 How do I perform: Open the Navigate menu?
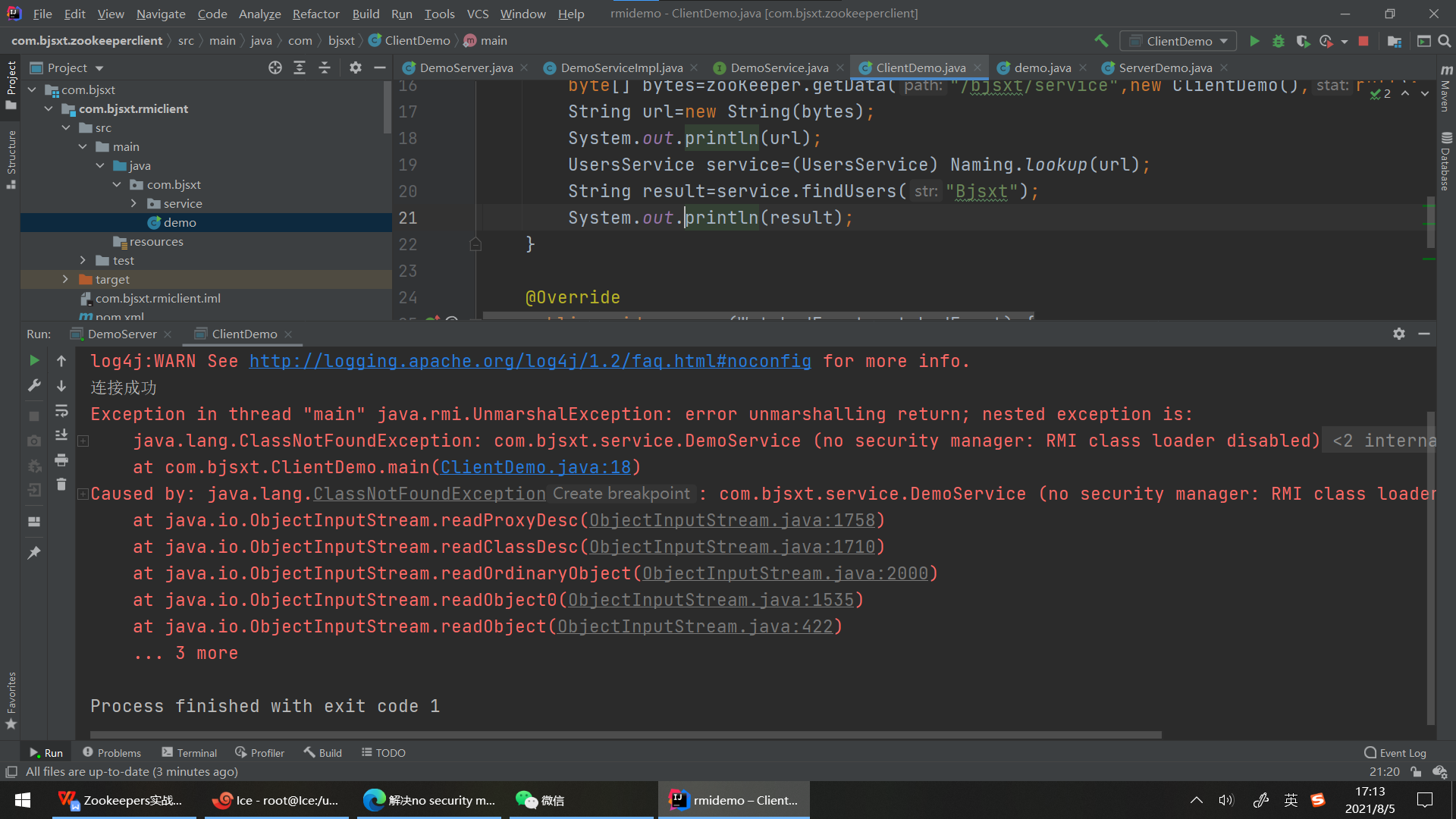point(161,14)
